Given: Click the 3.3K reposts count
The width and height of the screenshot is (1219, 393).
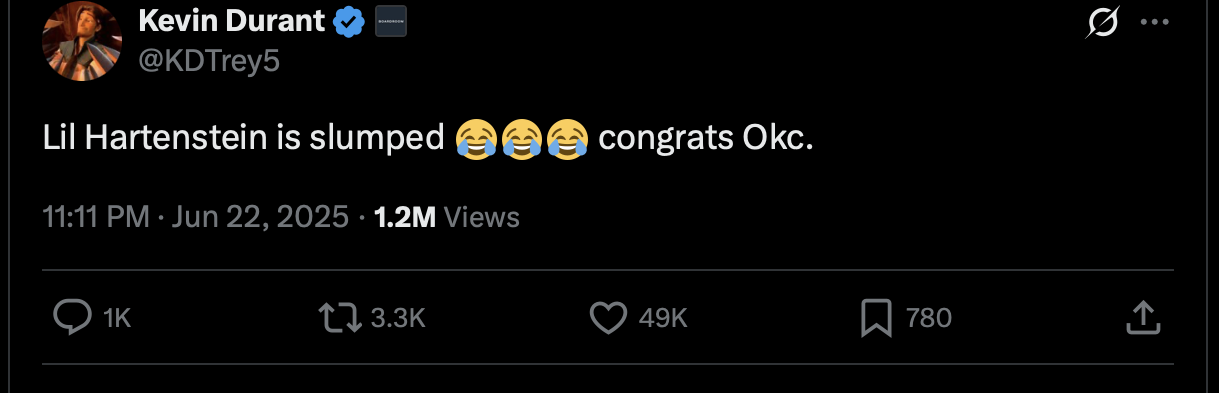Looking at the screenshot, I should (398, 318).
